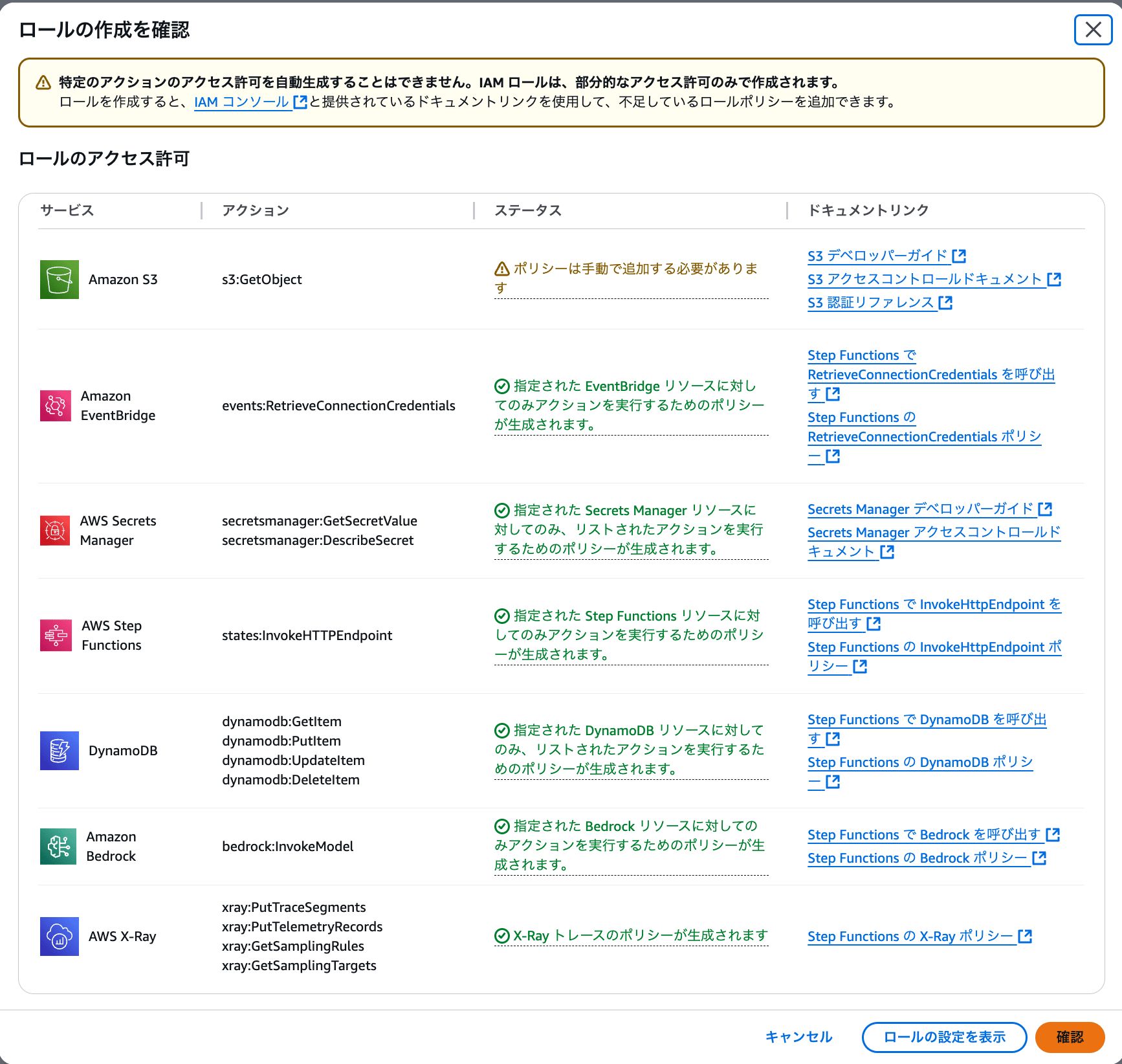Click states:InvokeHTTPEndpoint action text
The height and width of the screenshot is (1064, 1122).
[x=307, y=636]
